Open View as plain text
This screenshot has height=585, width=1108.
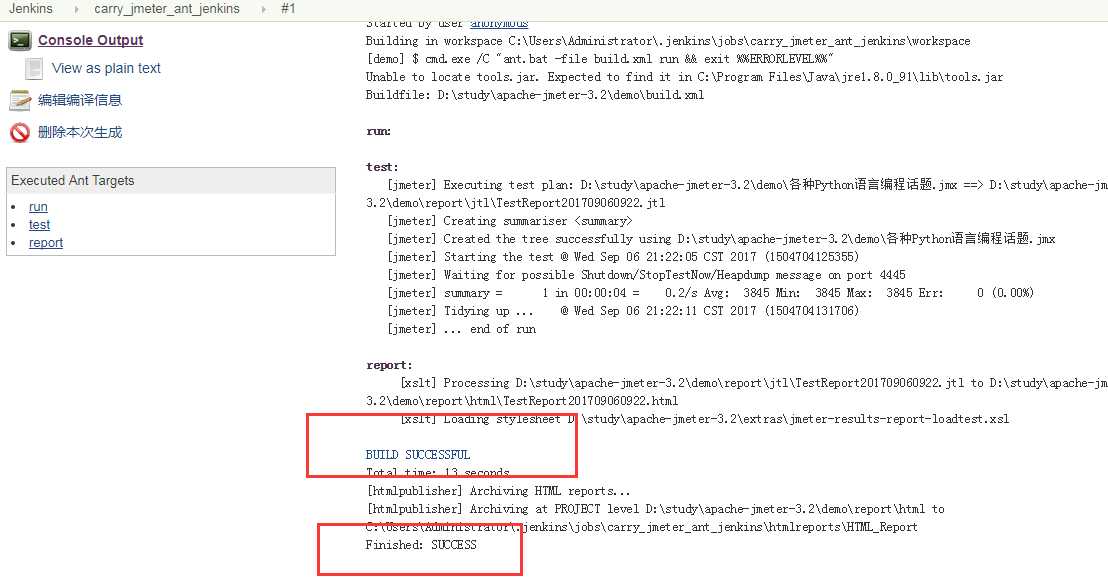pyautogui.click(x=106, y=69)
